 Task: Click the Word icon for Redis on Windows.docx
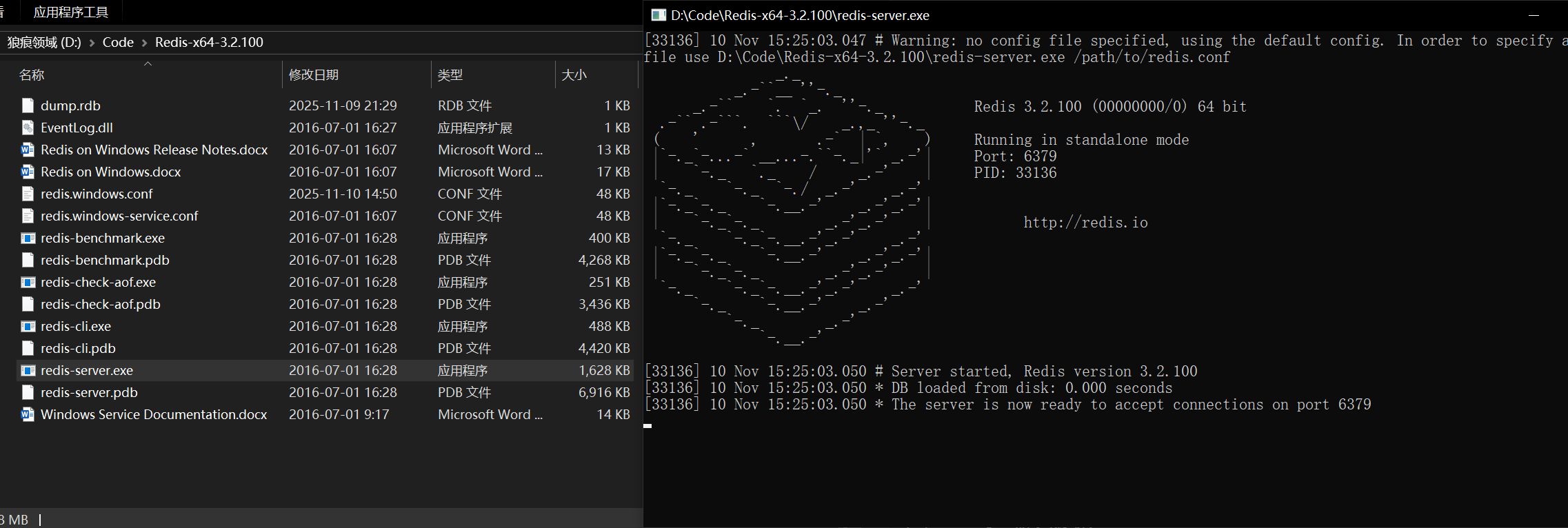[x=28, y=172]
